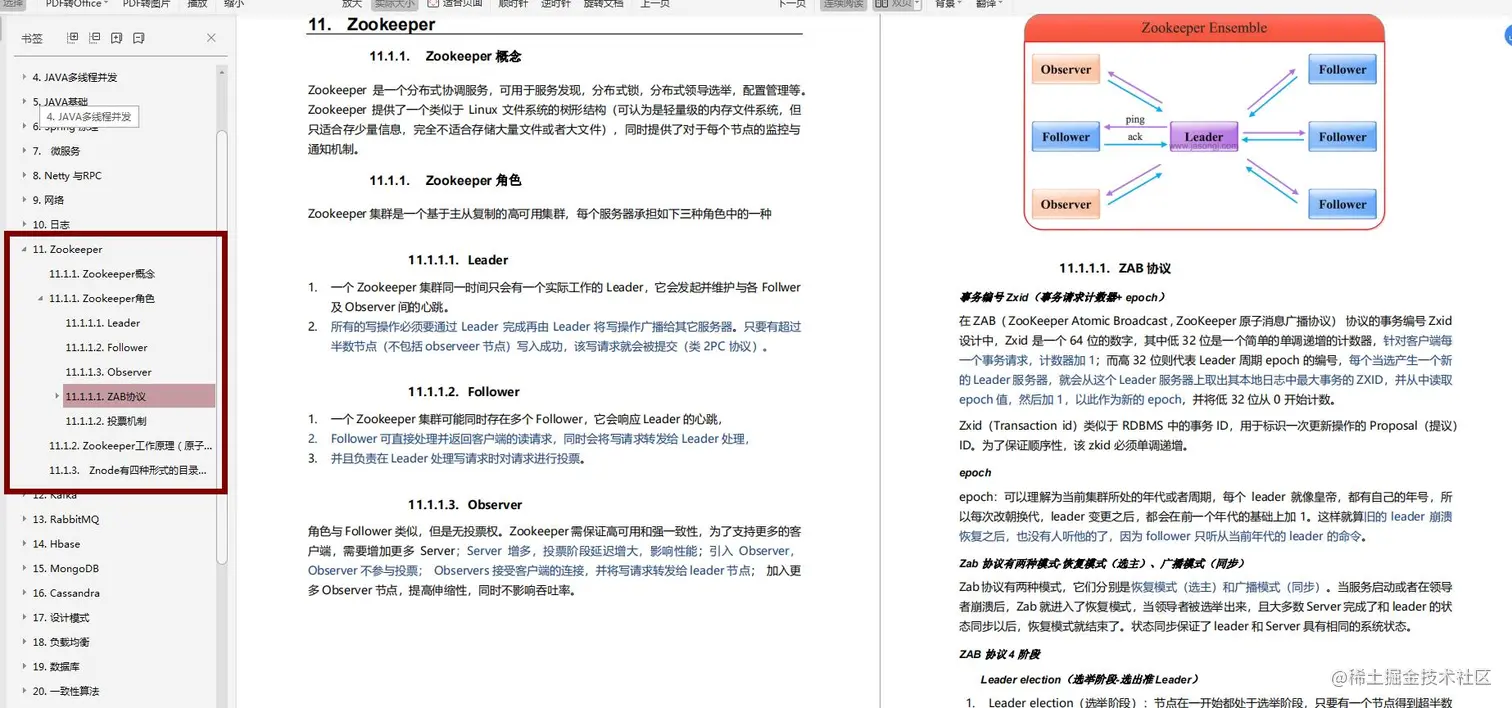Expand the 8. Netty 与RPC bookmark

pos(24,176)
